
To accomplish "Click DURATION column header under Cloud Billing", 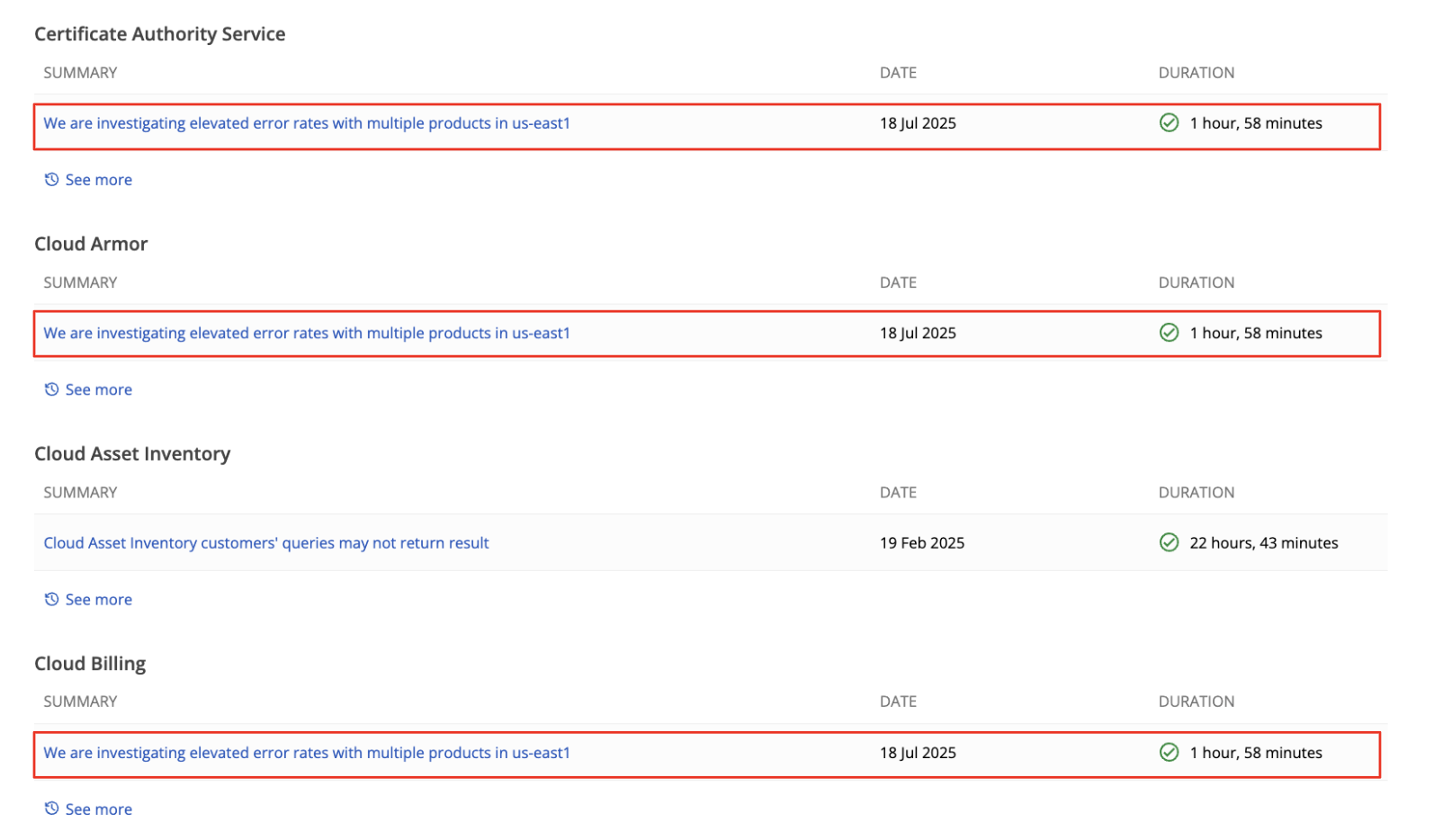I will click(1196, 701).
